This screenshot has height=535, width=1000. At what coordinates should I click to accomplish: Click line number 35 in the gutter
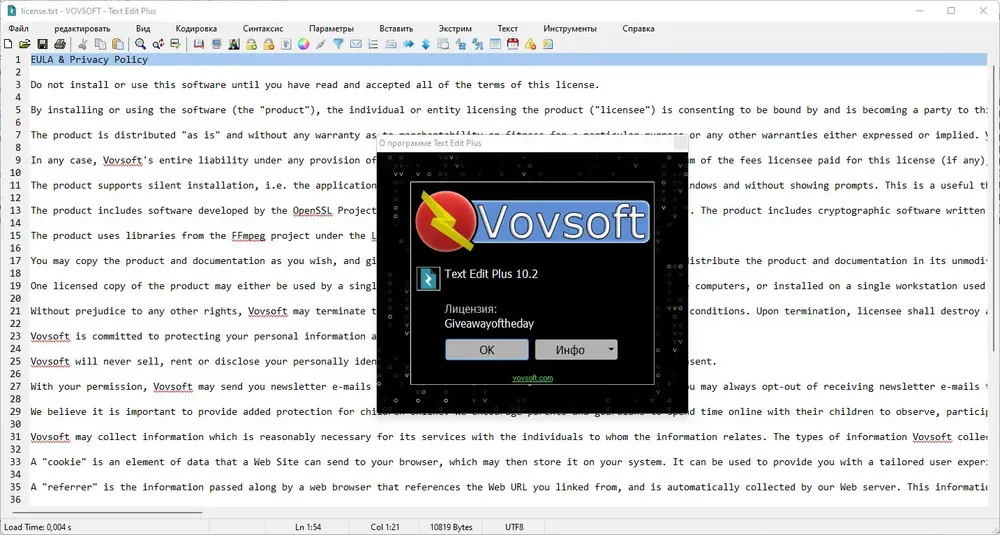(16, 487)
